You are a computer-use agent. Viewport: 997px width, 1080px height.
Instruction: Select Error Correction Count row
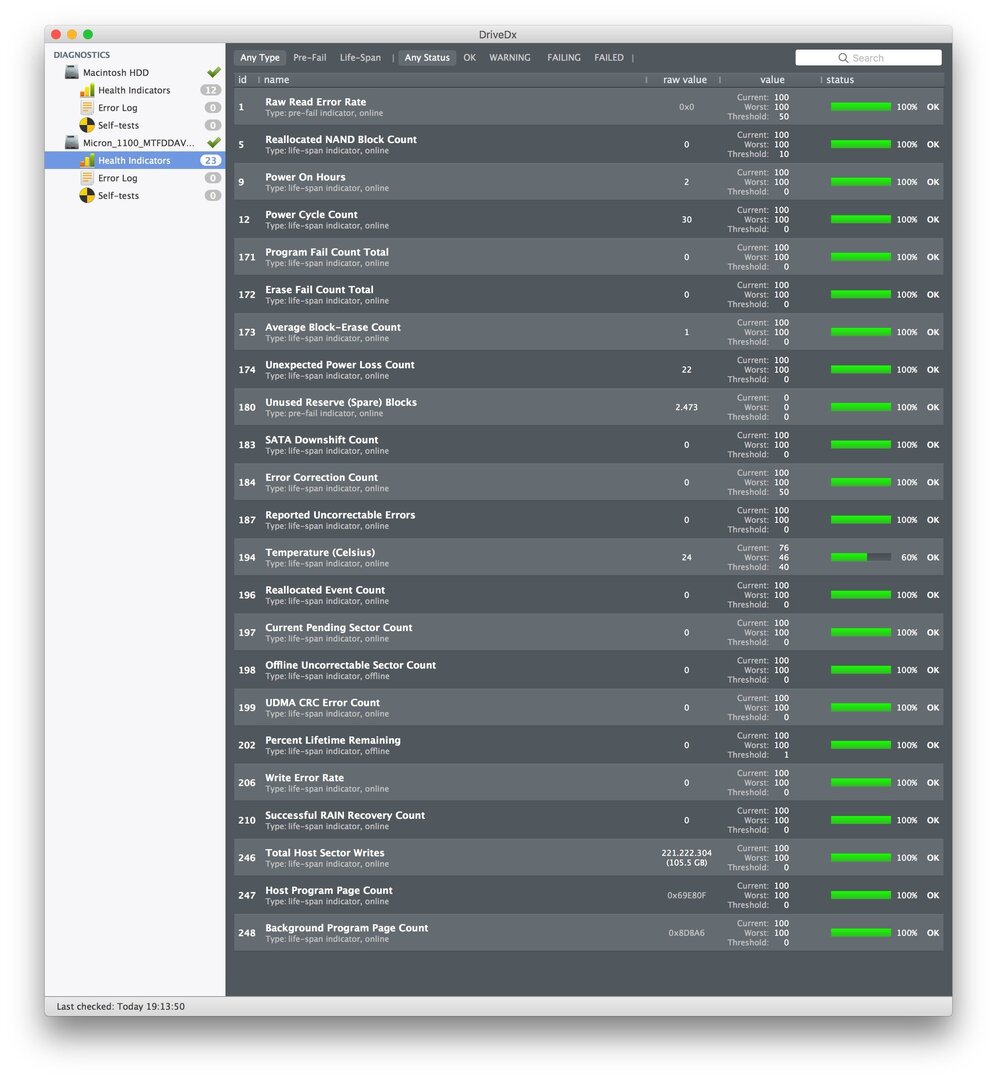(x=588, y=482)
